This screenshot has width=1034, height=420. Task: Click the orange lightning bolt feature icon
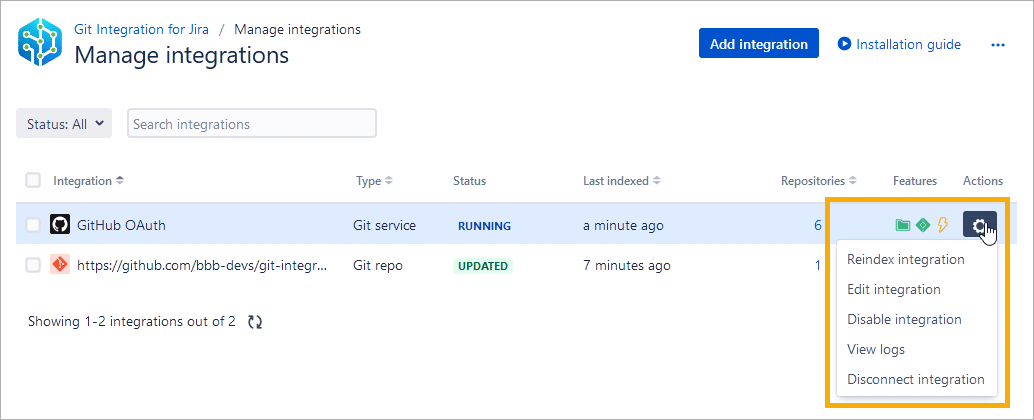pos(942,225)
